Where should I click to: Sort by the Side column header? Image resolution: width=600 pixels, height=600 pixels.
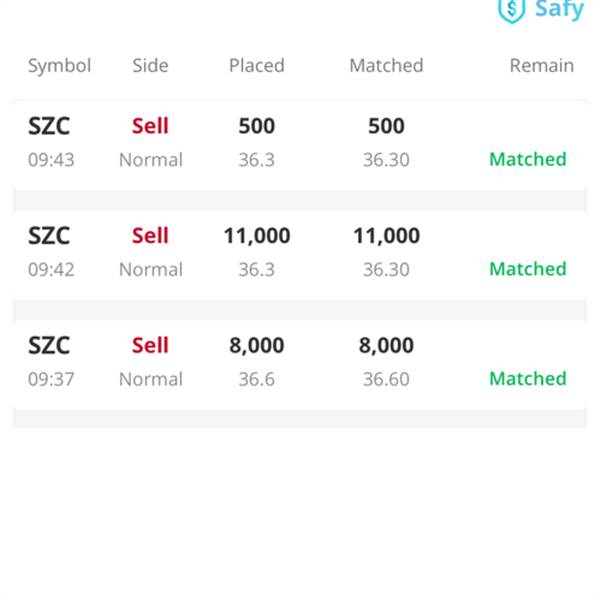click(x=150, y=65)
